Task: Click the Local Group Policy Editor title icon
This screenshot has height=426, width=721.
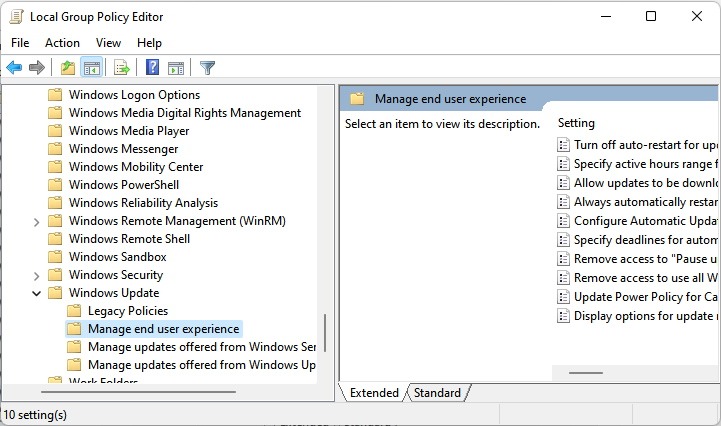Action: [16, 17]
